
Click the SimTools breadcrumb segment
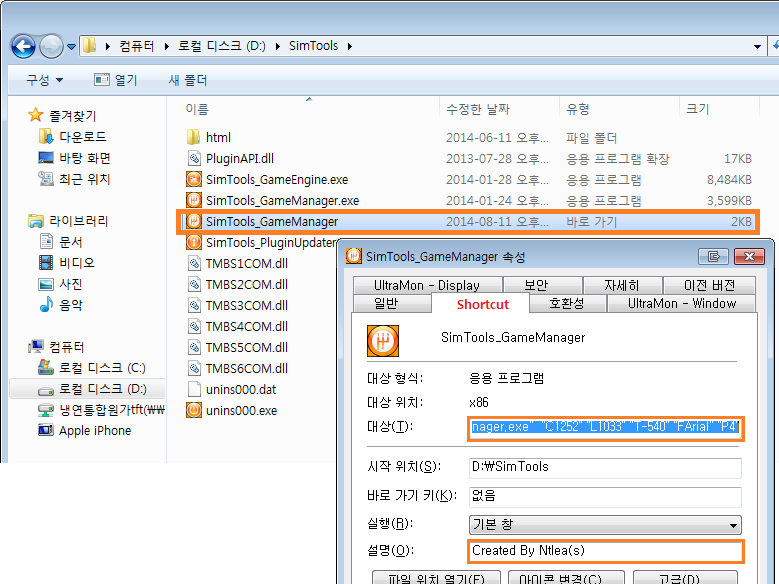[x=313, y=46]
